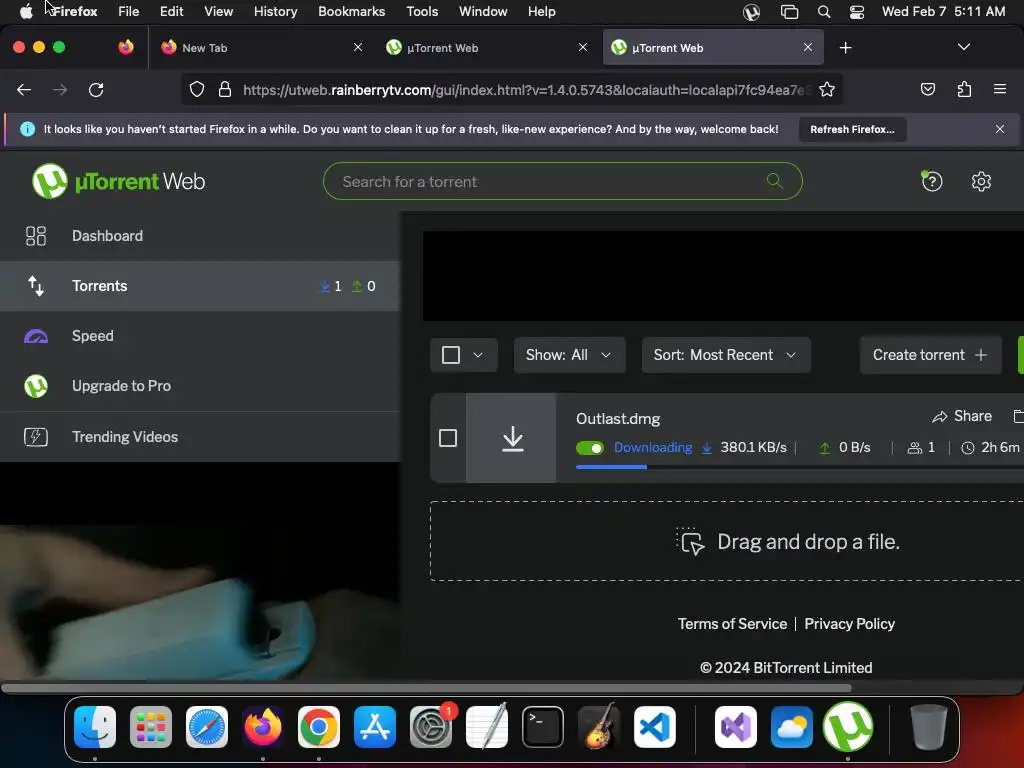Focus the Search for a torrent field
The width and height of the screenshot is (1024, 768).
(562, 181)
